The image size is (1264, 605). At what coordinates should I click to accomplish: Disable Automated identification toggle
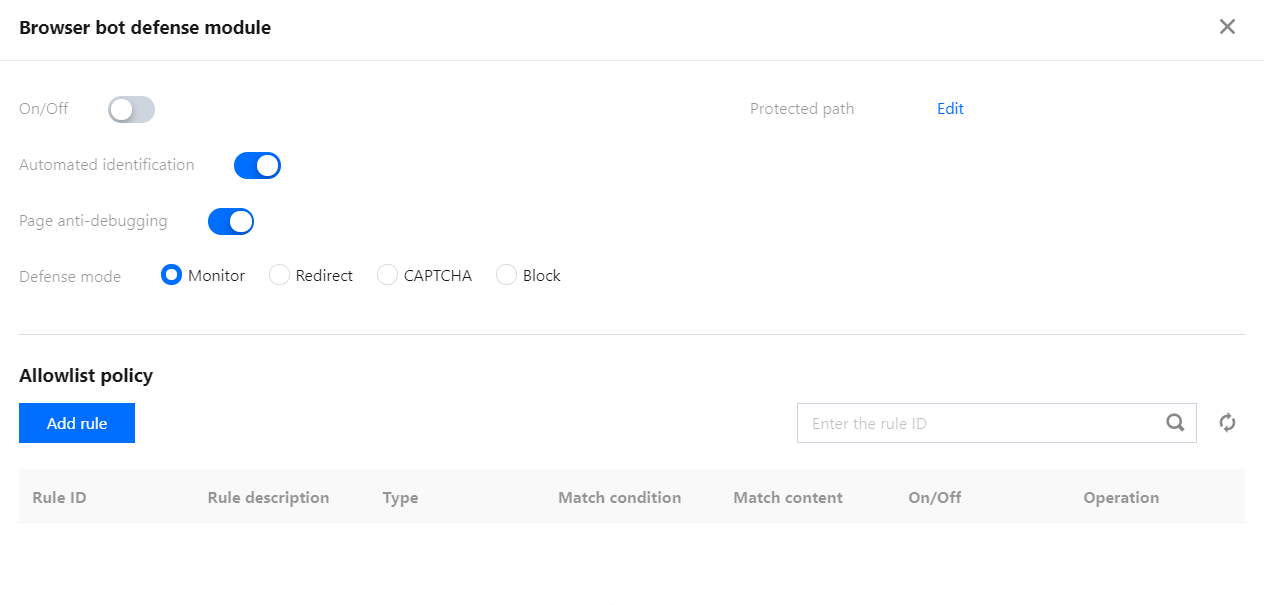[x=257, y=166]
